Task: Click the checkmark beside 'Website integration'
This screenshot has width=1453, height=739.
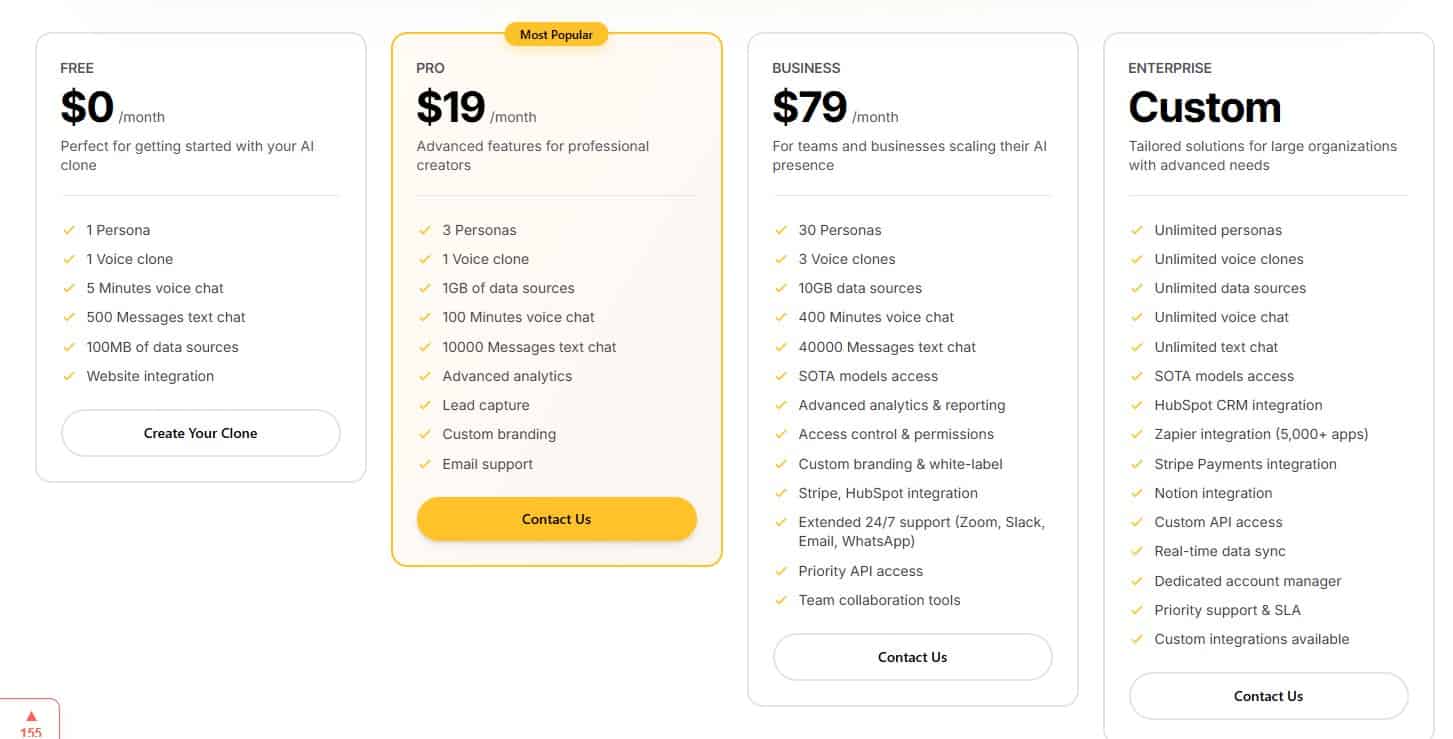Action: tap(69, 376)
